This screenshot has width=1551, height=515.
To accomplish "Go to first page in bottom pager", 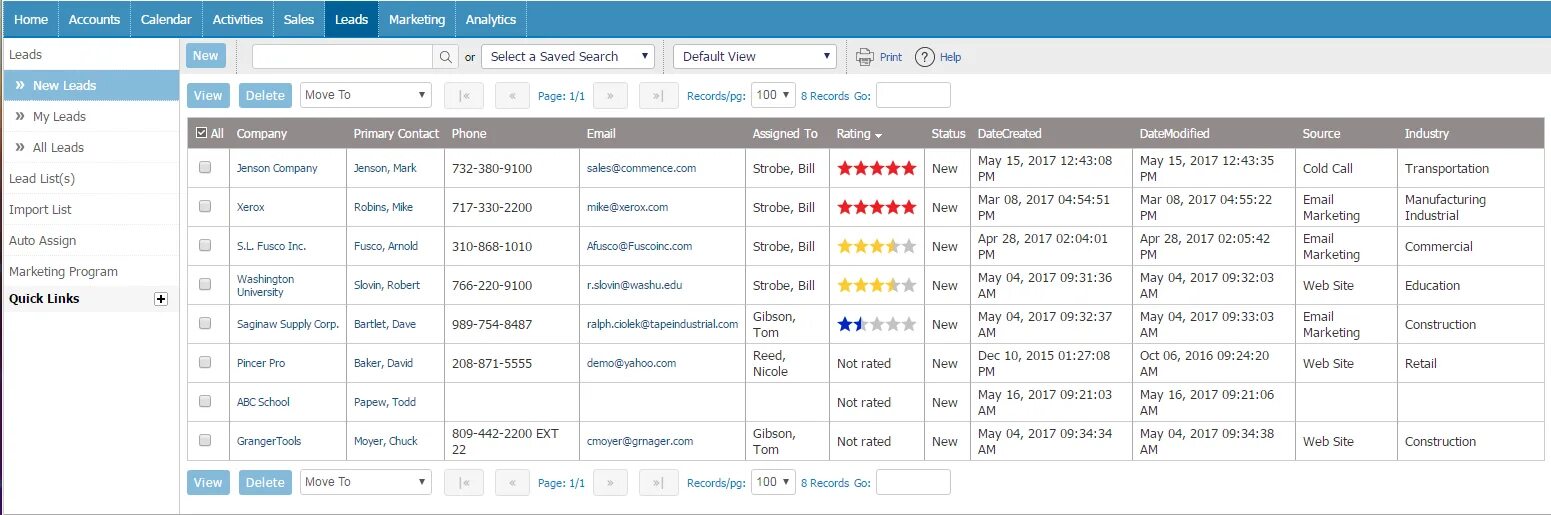I will pos(464,482).
